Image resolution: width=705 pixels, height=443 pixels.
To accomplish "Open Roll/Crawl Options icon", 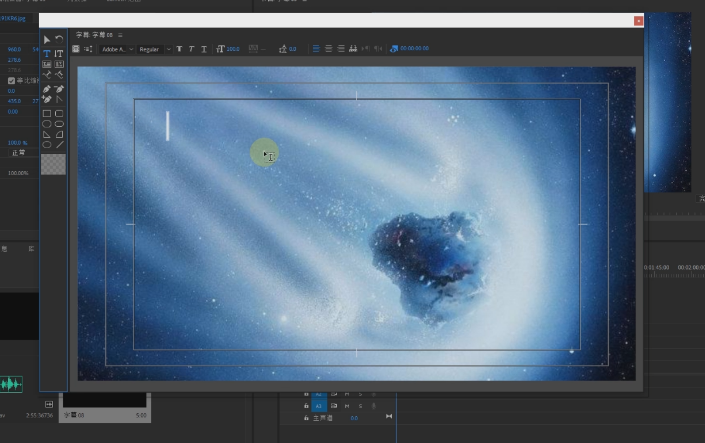I will (88, 49).
